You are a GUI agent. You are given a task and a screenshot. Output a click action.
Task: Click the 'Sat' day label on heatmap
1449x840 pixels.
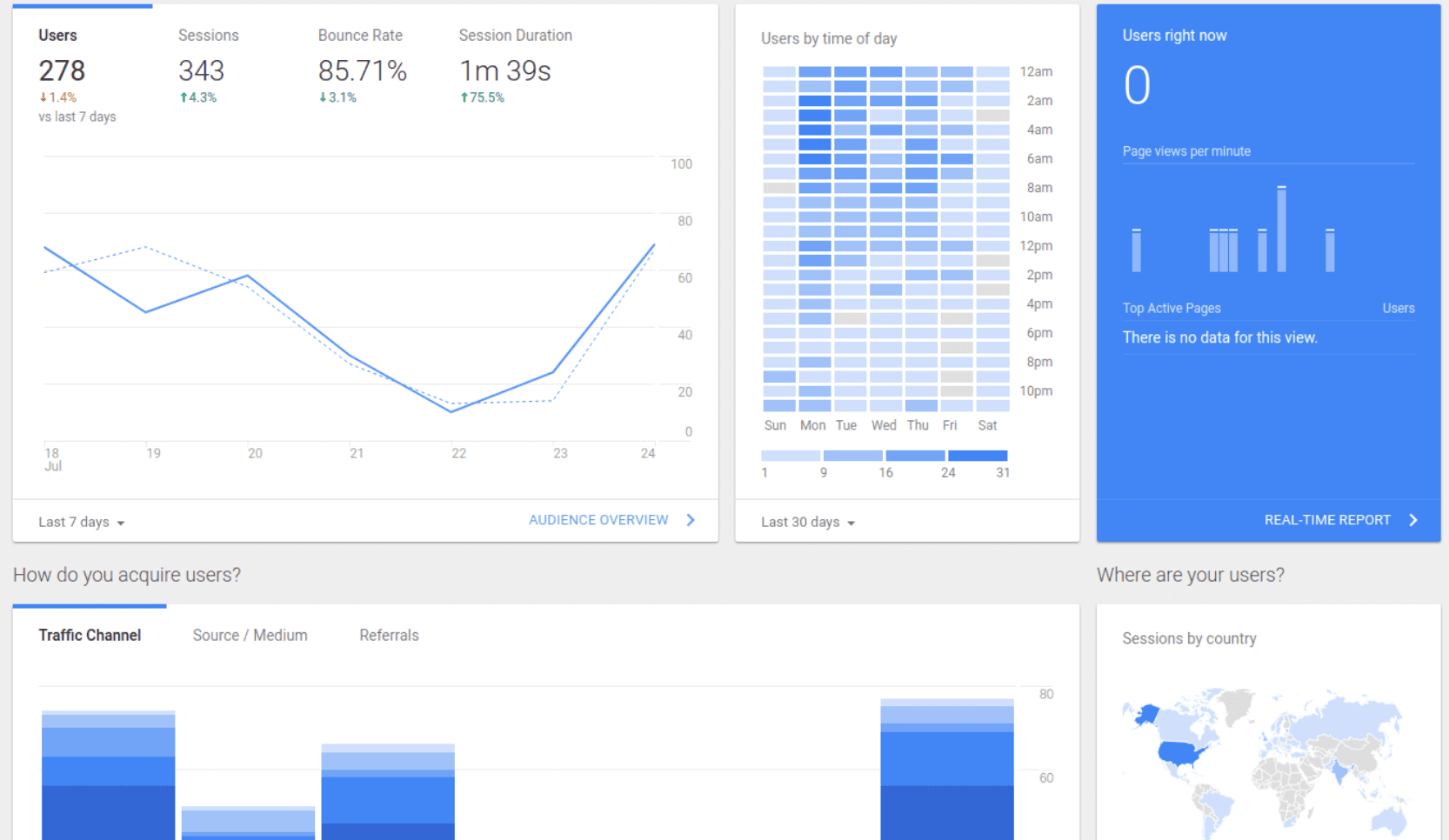(987, 425)
